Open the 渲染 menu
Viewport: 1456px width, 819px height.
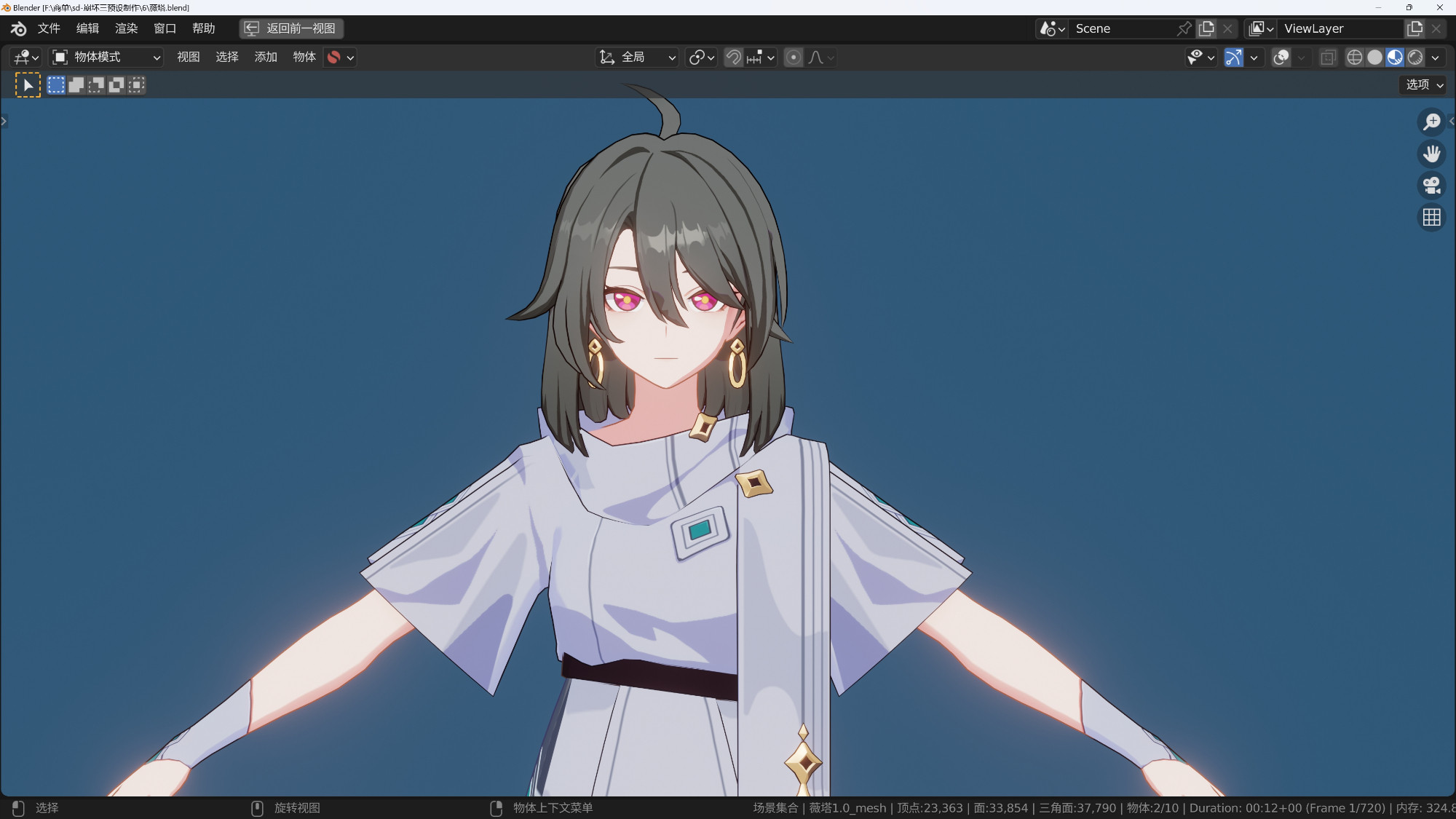126,28
